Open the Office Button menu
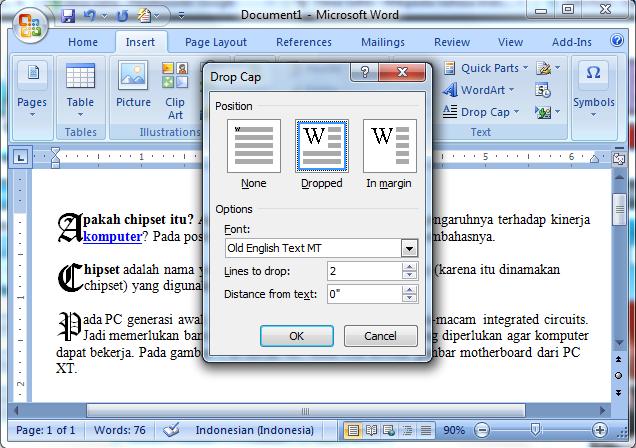 pos(30,25)
